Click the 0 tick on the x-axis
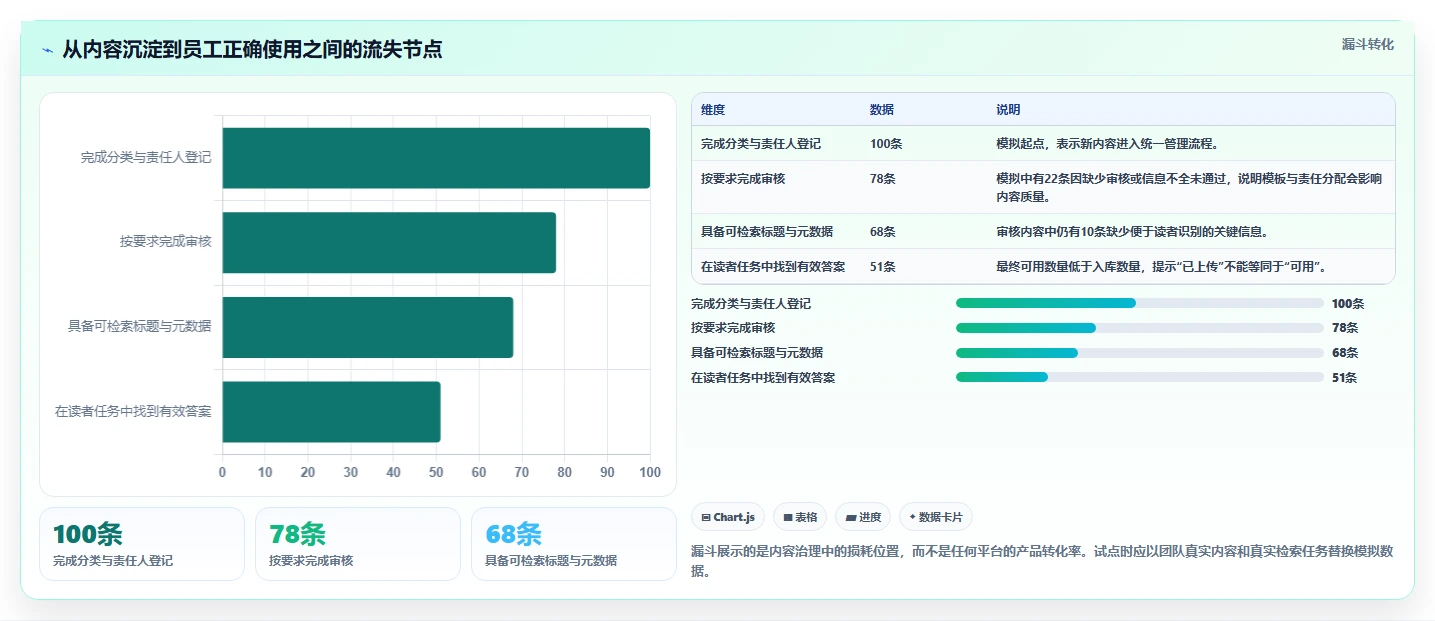The height and width of the screenshot is (621, 1435). (x=222, y=472)
